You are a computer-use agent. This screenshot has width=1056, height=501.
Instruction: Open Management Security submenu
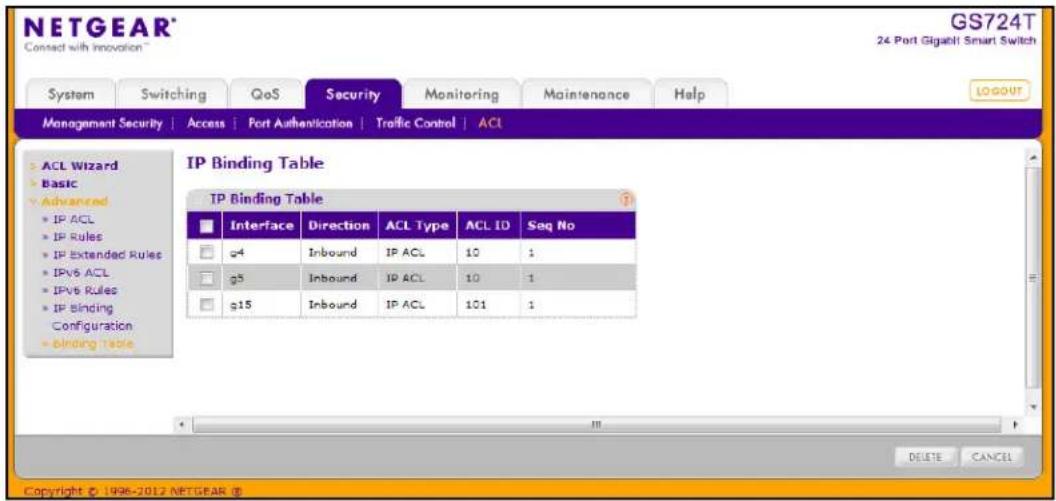click(102, 124)
